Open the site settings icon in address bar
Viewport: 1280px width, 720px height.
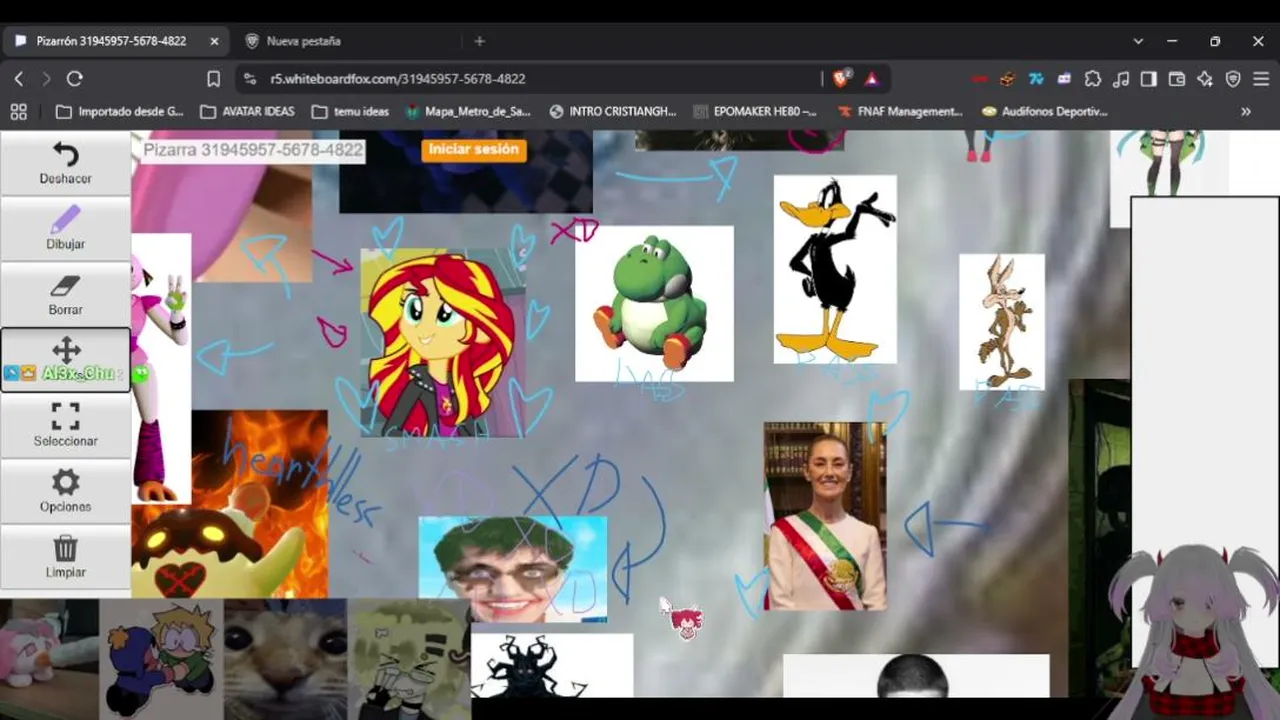tap(250, 78)
